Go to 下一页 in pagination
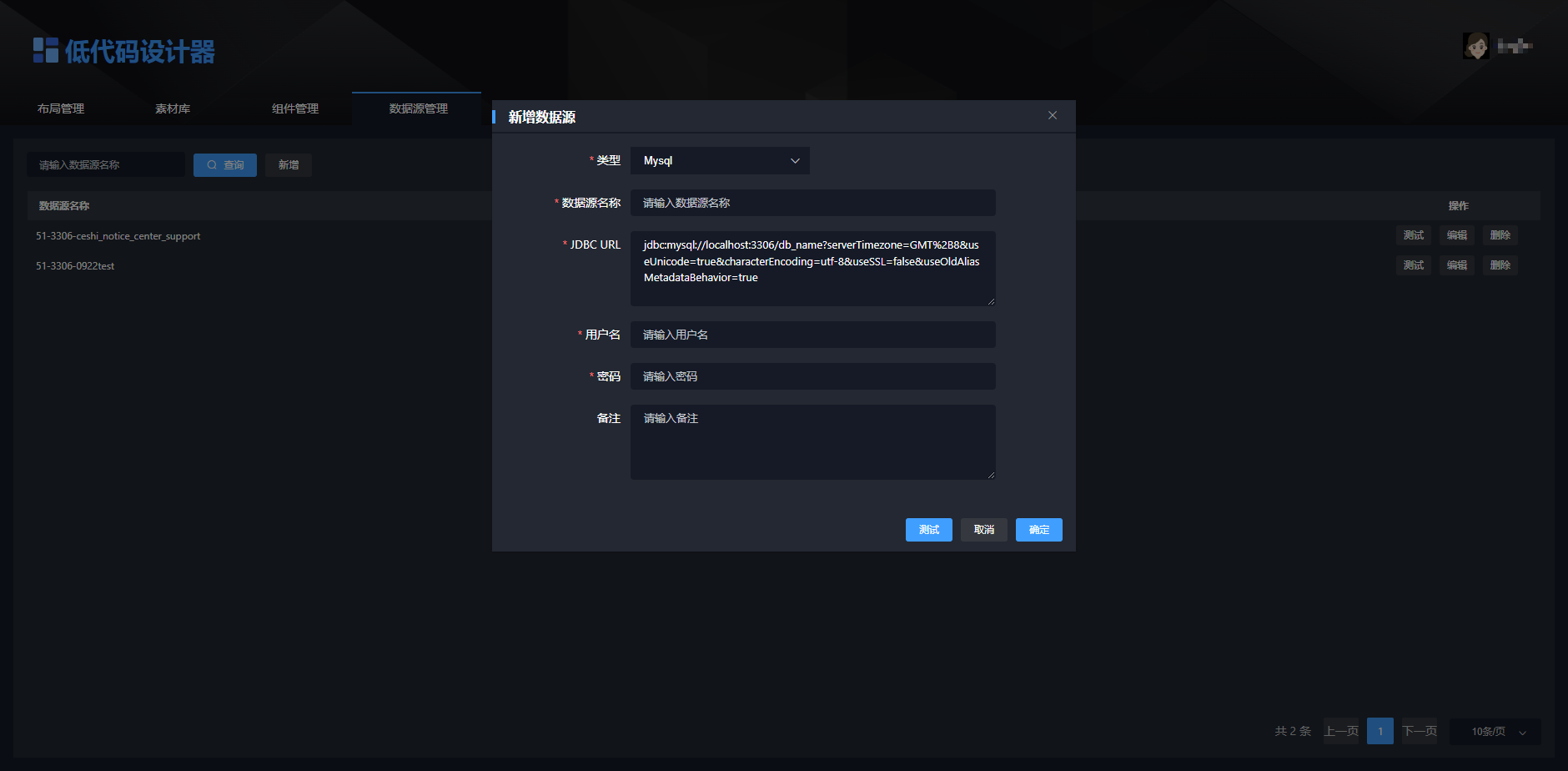 pos(1420,731)
